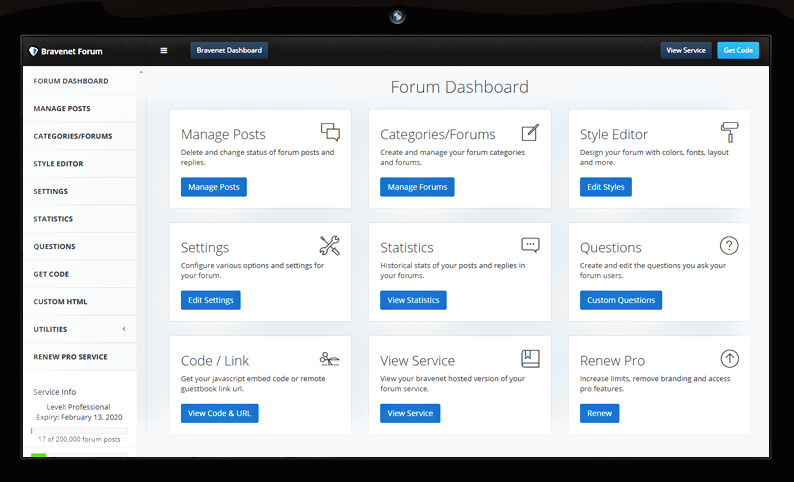
Task: Click the speech bubbles icon in Manage Posts
Action: (x=330, y=133)
